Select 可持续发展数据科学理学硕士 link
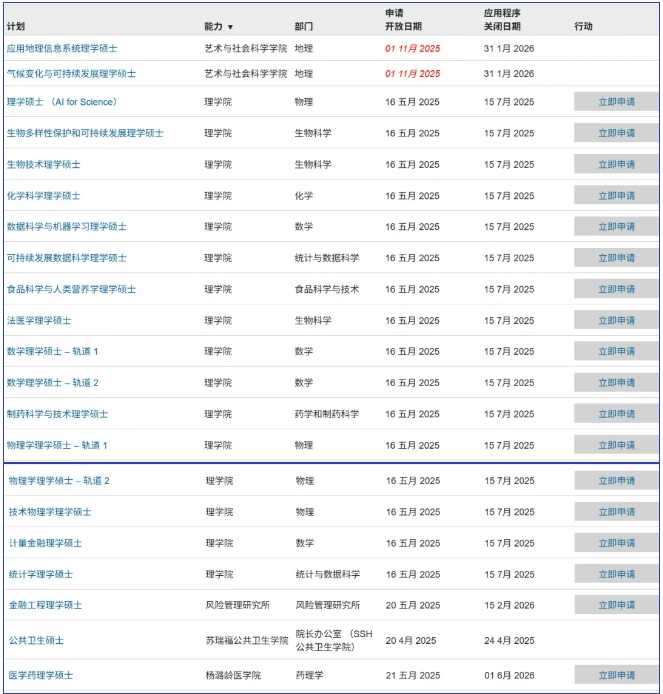This screenshot has height=694, width=663. coord(67,258)
